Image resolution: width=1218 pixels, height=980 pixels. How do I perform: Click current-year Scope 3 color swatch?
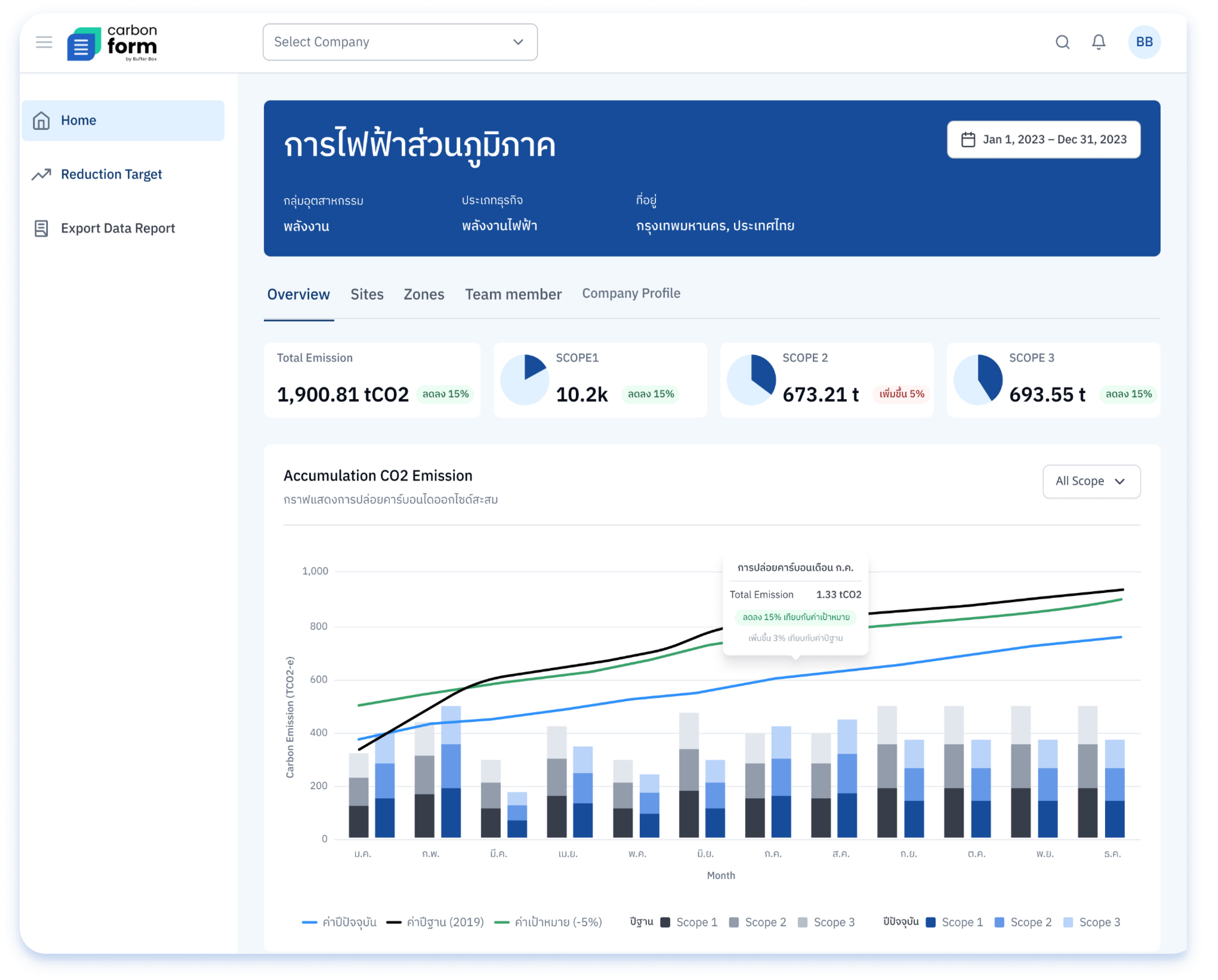(1068, 922)
